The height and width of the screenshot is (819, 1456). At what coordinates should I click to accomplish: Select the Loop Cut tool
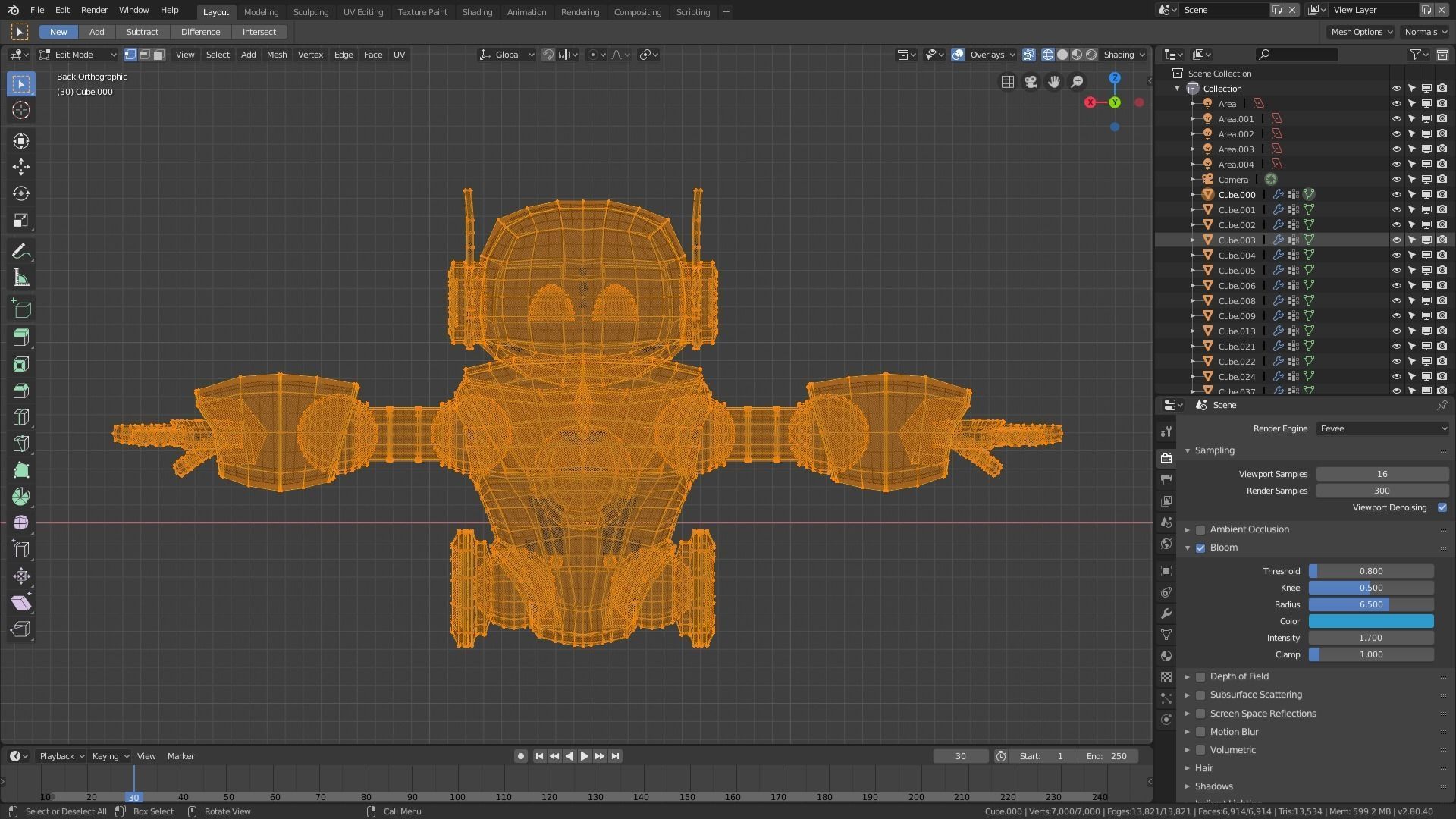tap(21, 417)
